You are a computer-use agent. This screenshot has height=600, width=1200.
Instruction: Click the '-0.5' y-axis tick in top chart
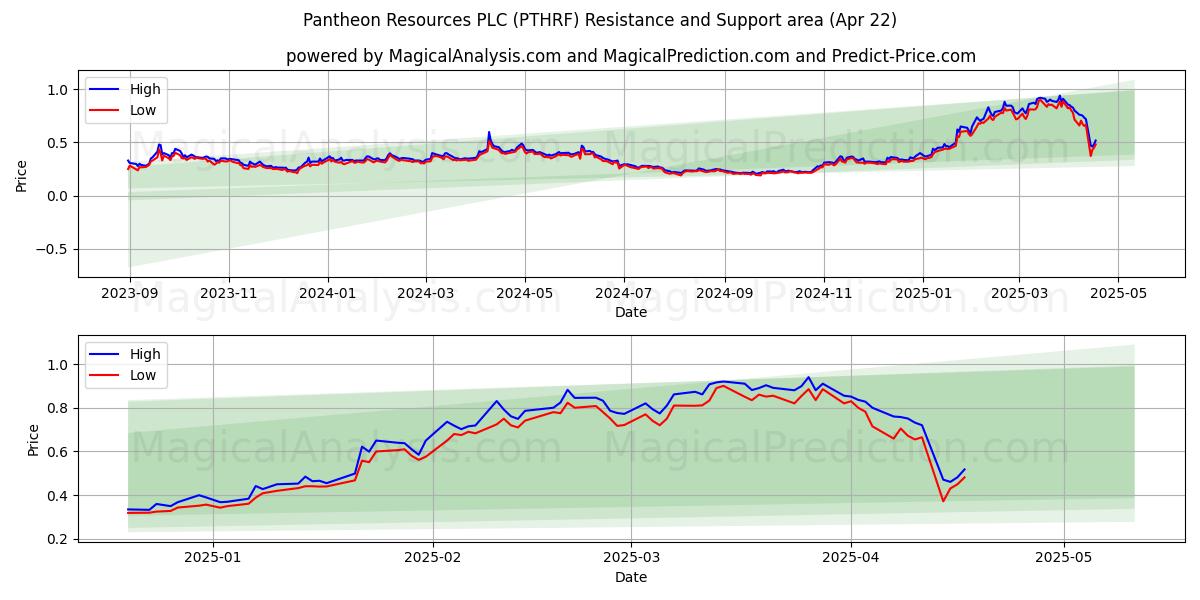tap(54, 250)
